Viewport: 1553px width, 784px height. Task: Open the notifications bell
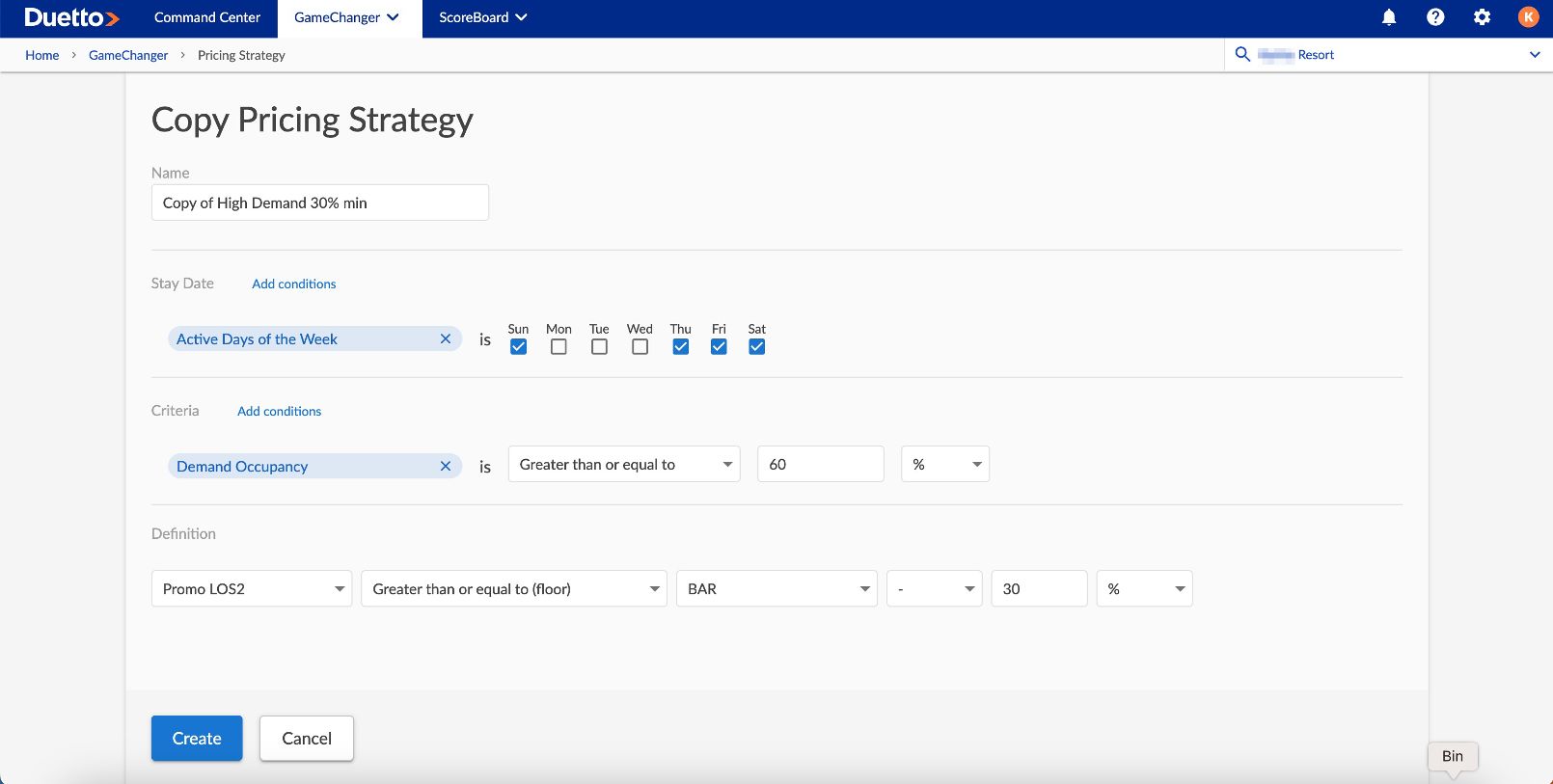tap(1389, 17)
